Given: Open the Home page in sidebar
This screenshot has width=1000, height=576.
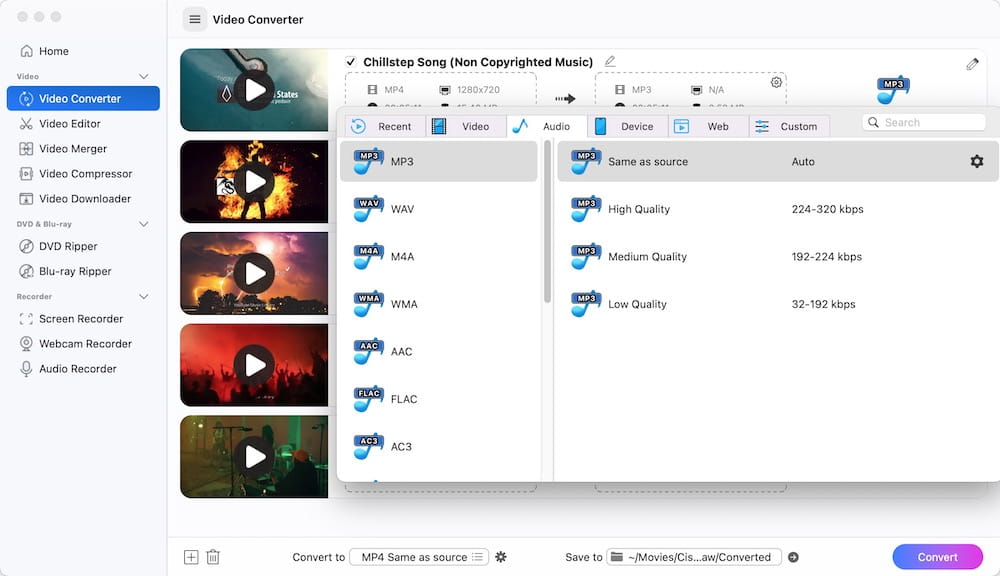Looking at the screenshot, I should coord(54,51).
